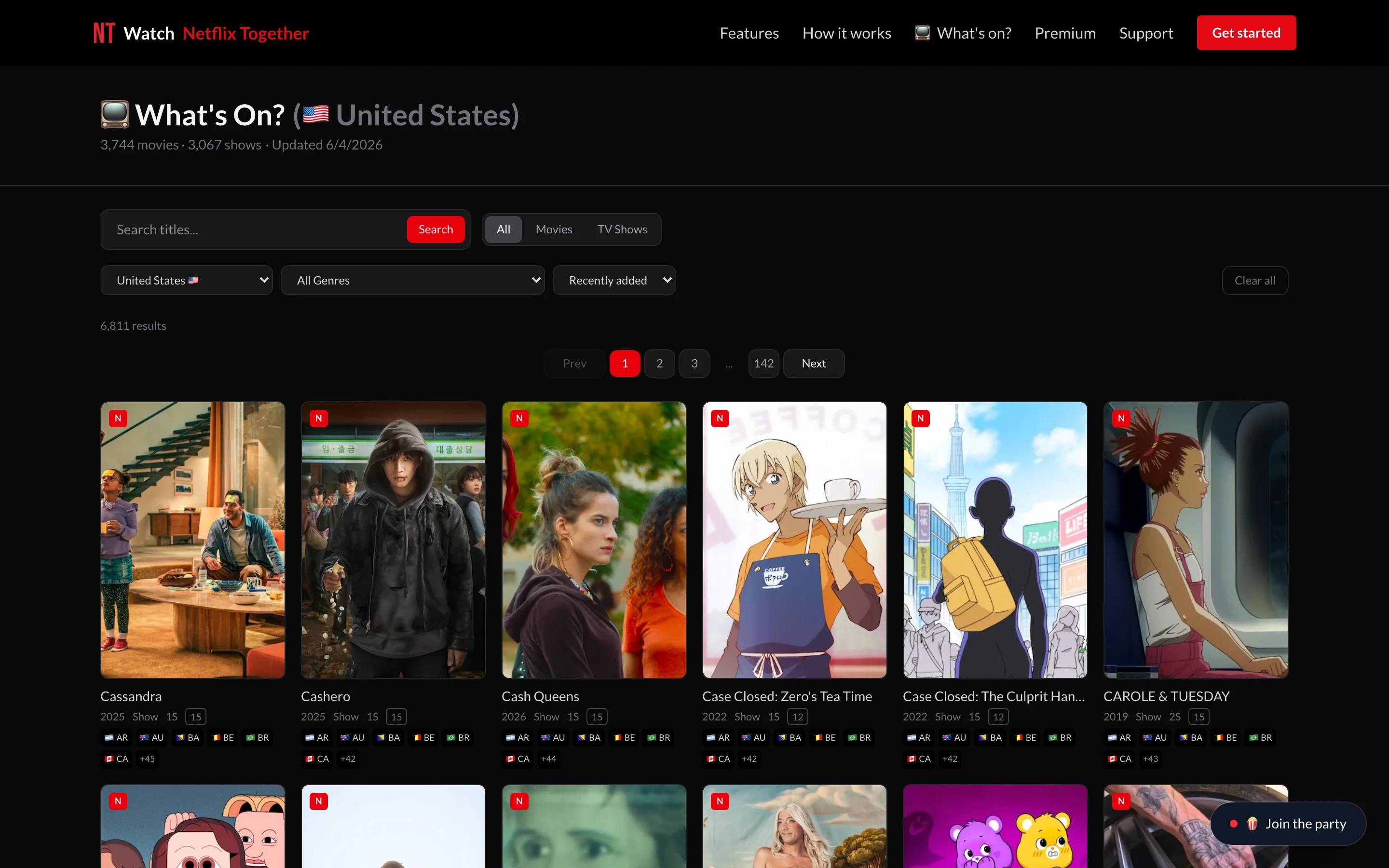
Task: Click the red Search button
Action: click(436, 230)
